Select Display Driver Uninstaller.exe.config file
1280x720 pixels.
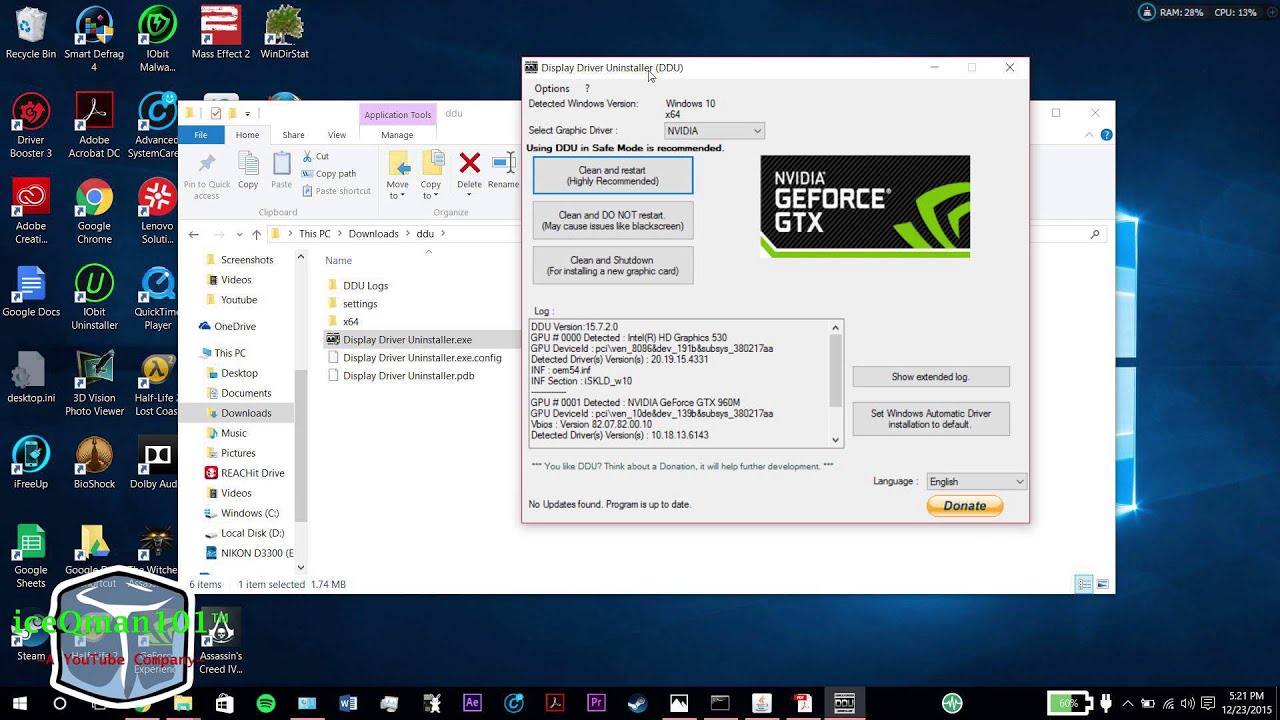point(414,358)
